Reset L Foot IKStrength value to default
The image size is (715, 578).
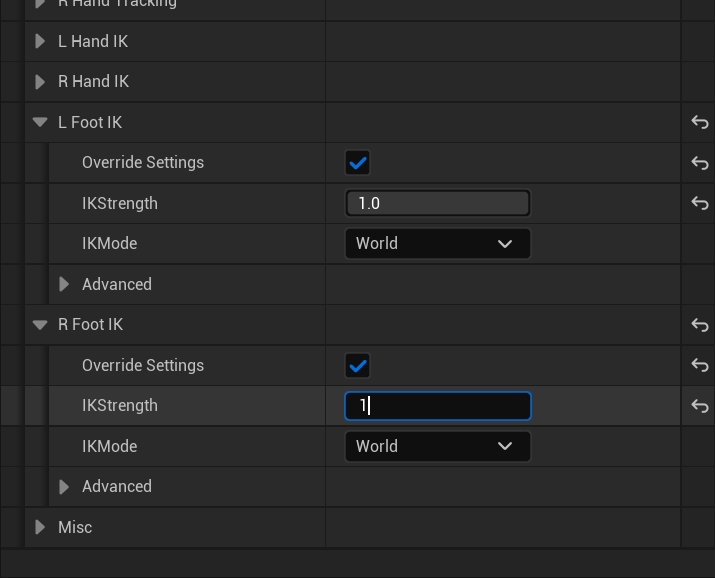pos(699,203)
